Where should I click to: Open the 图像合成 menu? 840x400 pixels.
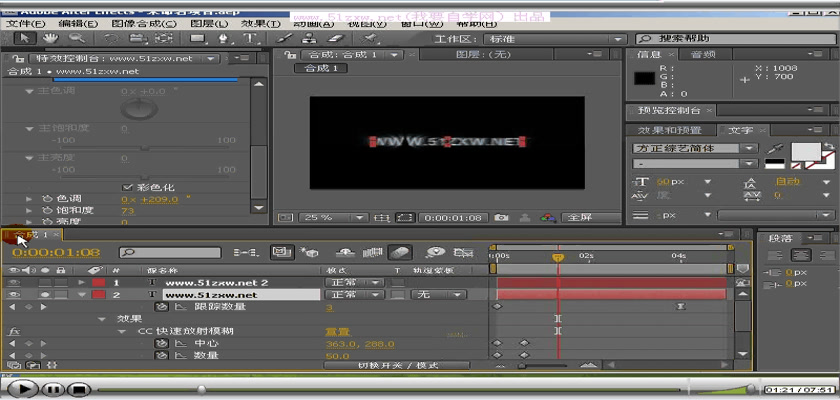click(143, 24)
